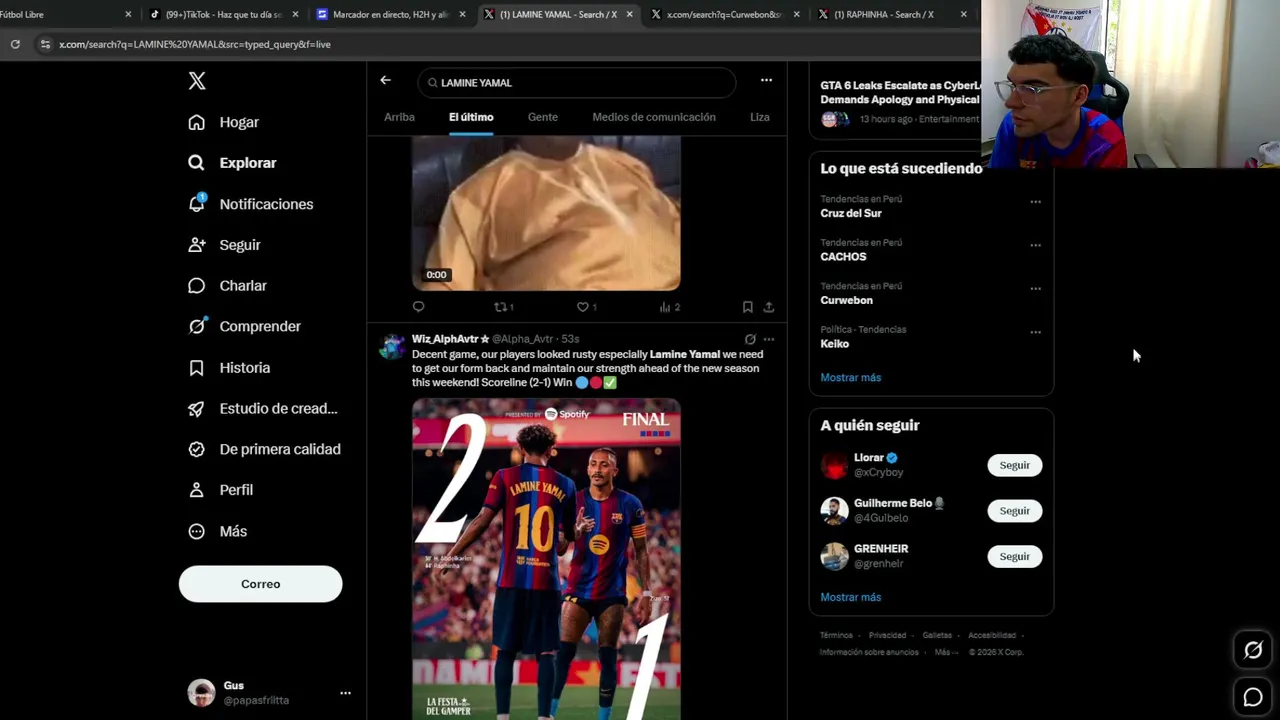Open Charlar chat icon in sidebar
The width and height of the screenshot is (1280, 720).
point(197,286)
